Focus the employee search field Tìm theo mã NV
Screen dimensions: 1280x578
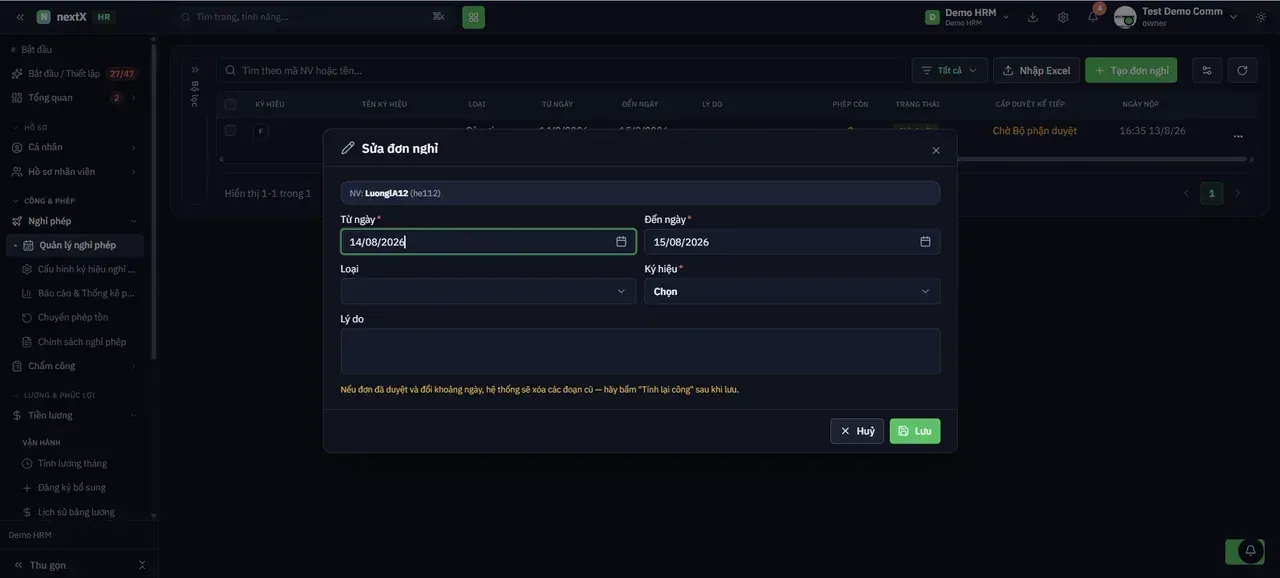point(560,70)
